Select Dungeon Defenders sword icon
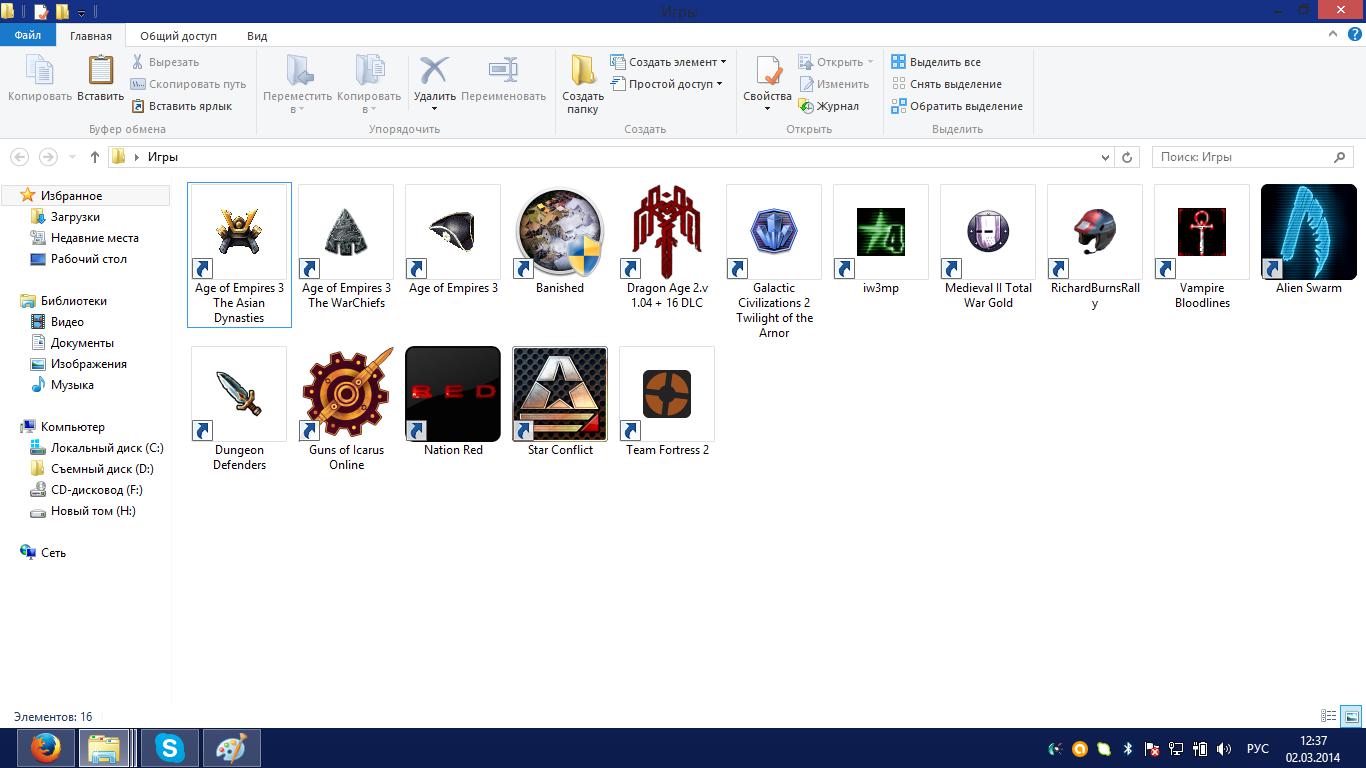 (239, 394)
